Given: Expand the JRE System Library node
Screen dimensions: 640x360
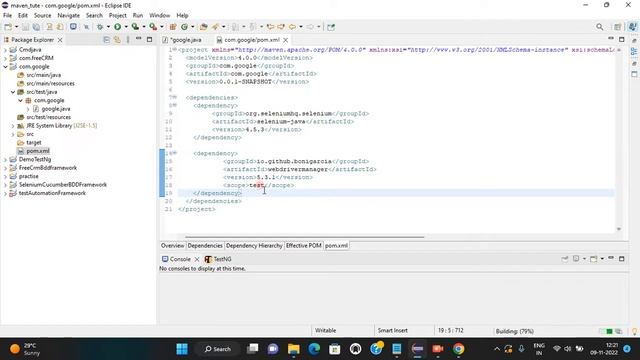Looking at the screenshot, I should tap(13, 126).
